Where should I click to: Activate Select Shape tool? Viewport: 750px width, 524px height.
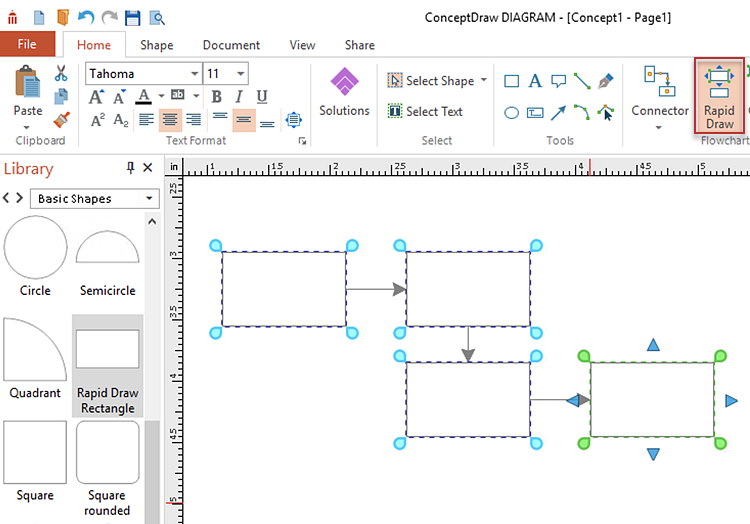(x=430, y=81)
